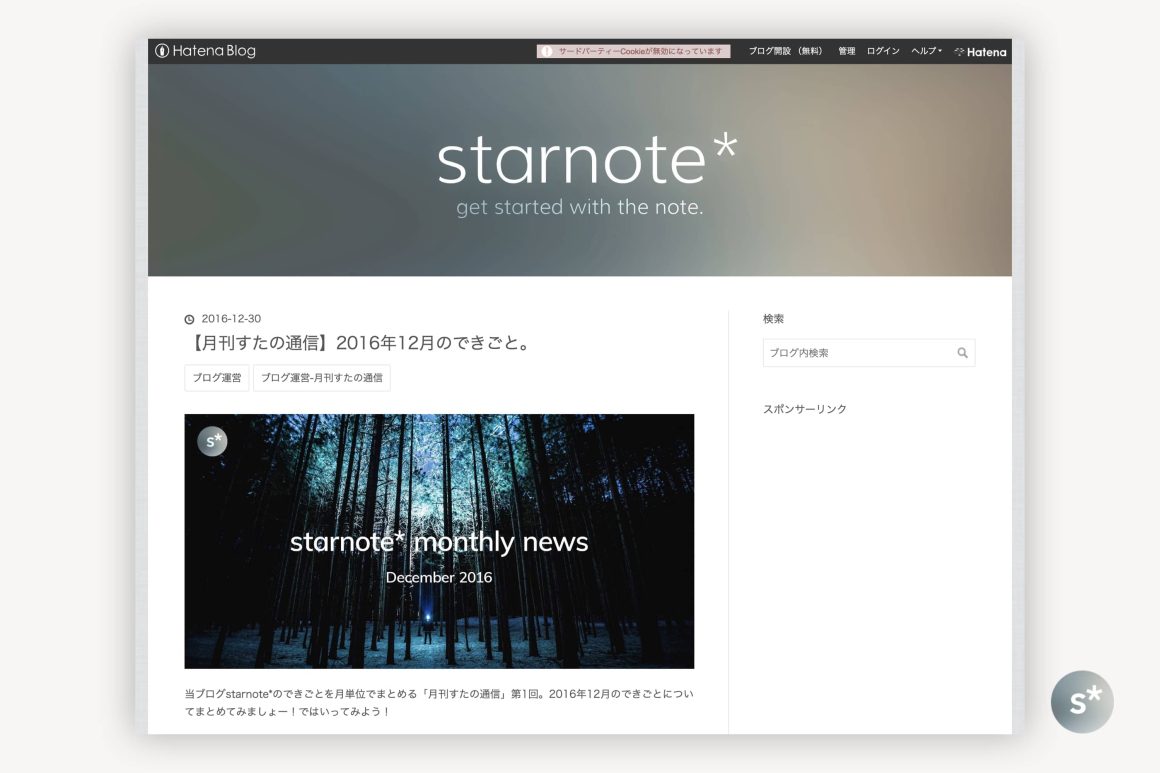Click the s* badge on article image
Screen dimensions: 1160x773
coord(212,441)
